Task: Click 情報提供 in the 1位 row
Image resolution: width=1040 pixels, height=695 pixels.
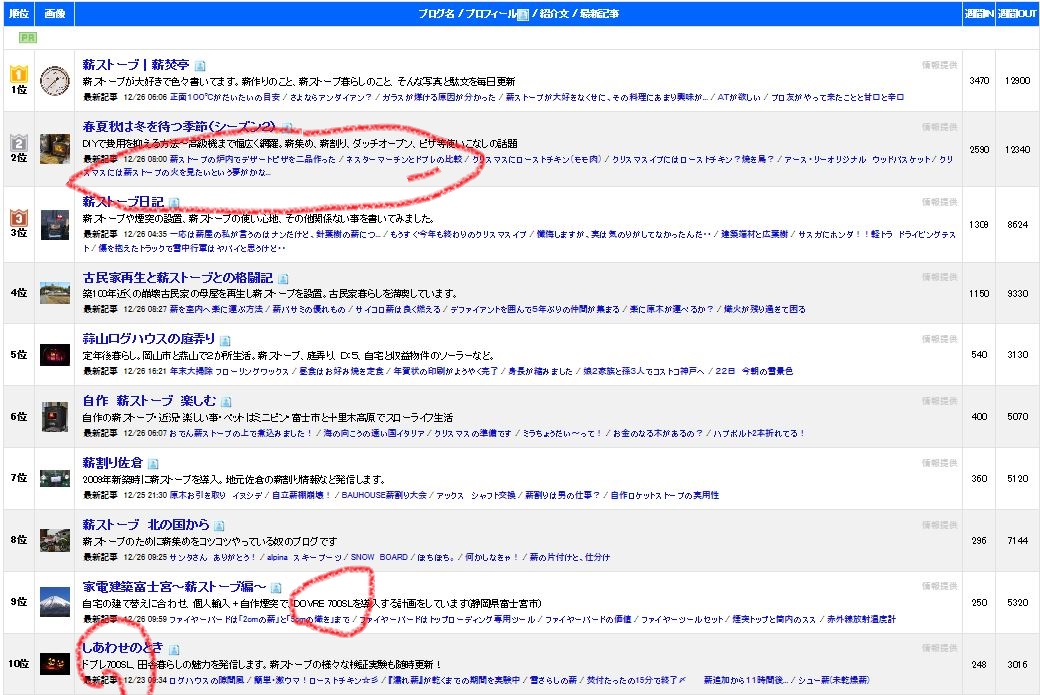Action: (x=939, y=65)
